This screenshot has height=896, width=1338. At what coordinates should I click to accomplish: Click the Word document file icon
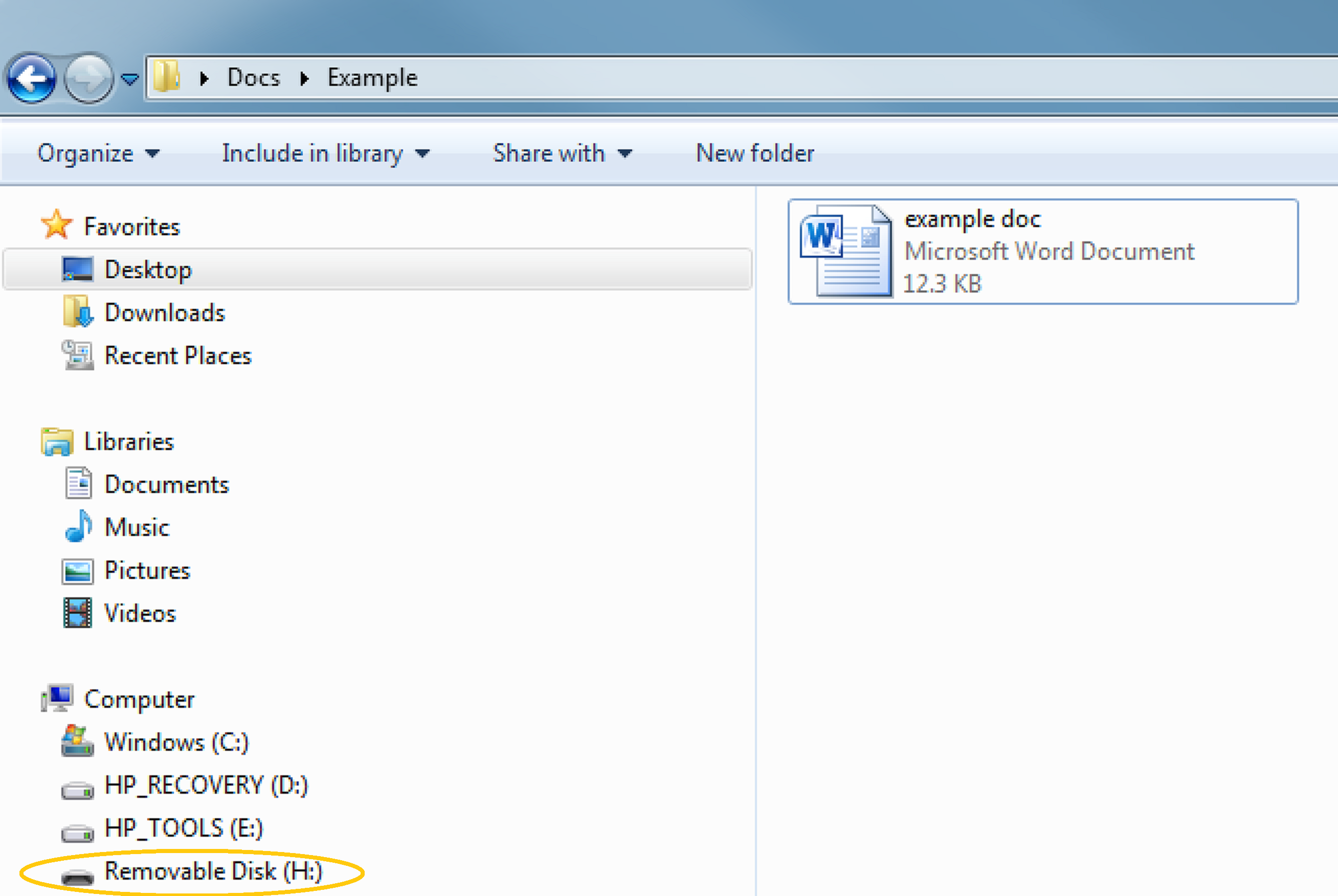click(x=846, y=251)
